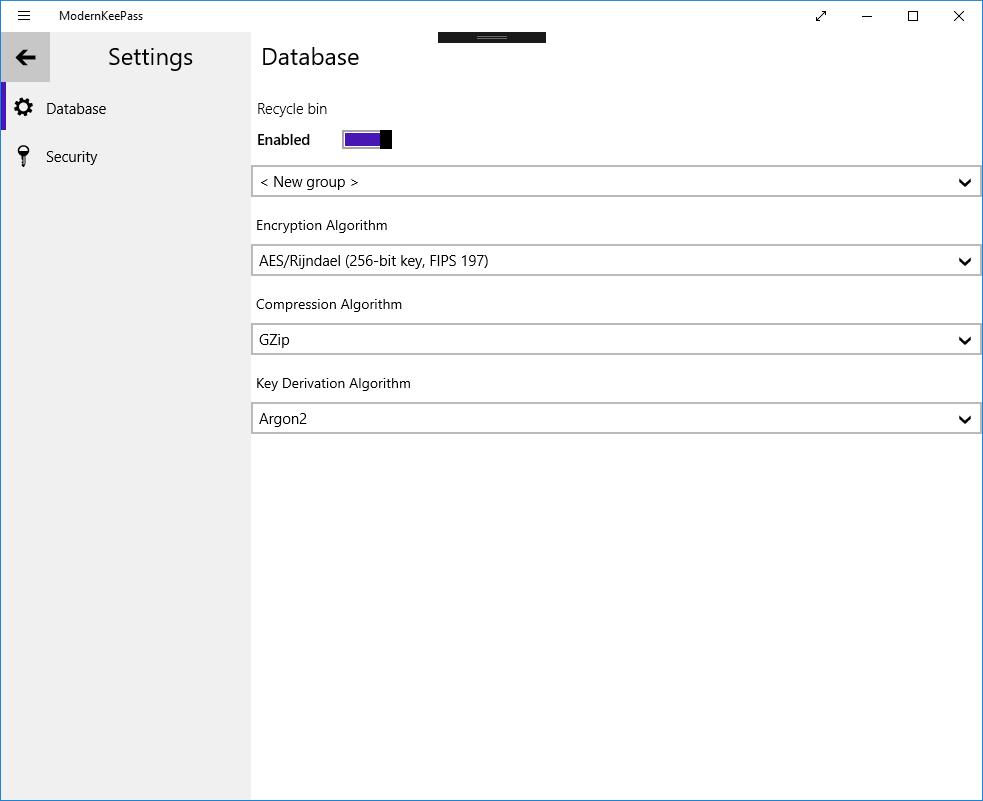
Task: Click the dark handle bar at top center
Action: pyautogui.click(x=492, y=38)
